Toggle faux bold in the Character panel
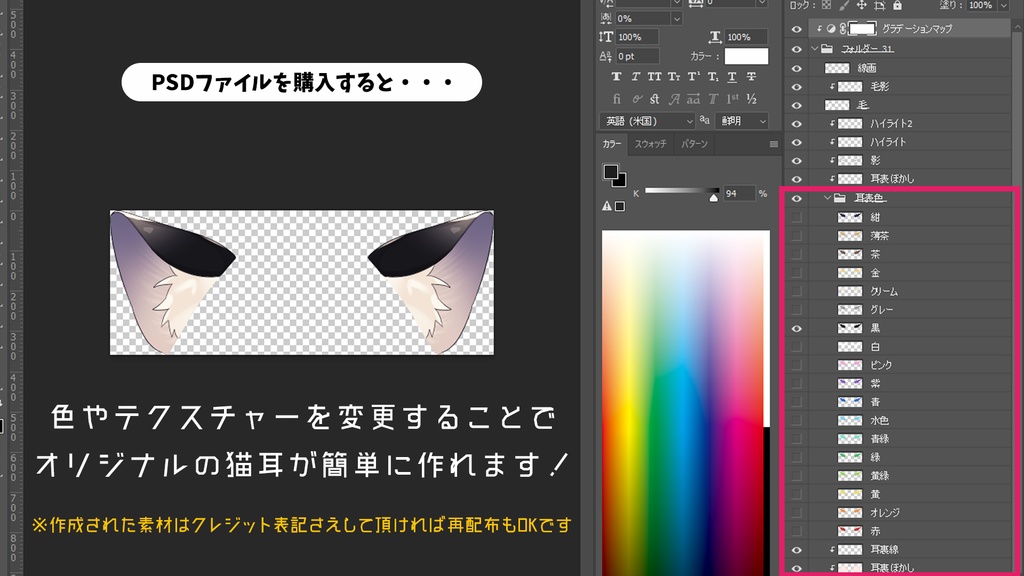The image size is (1024, 576). pyautogui.click(x=617, y=77)
